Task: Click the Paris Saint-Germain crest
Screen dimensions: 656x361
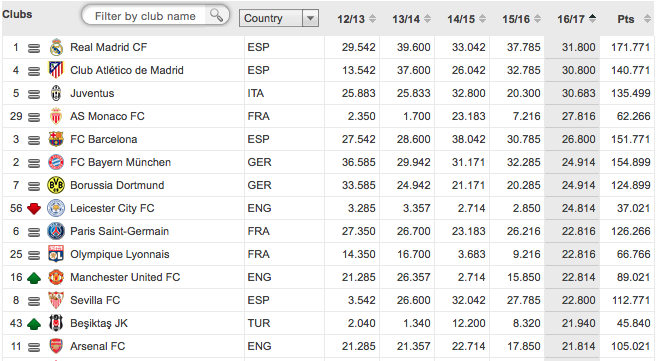Action: (x=56, y=231)
